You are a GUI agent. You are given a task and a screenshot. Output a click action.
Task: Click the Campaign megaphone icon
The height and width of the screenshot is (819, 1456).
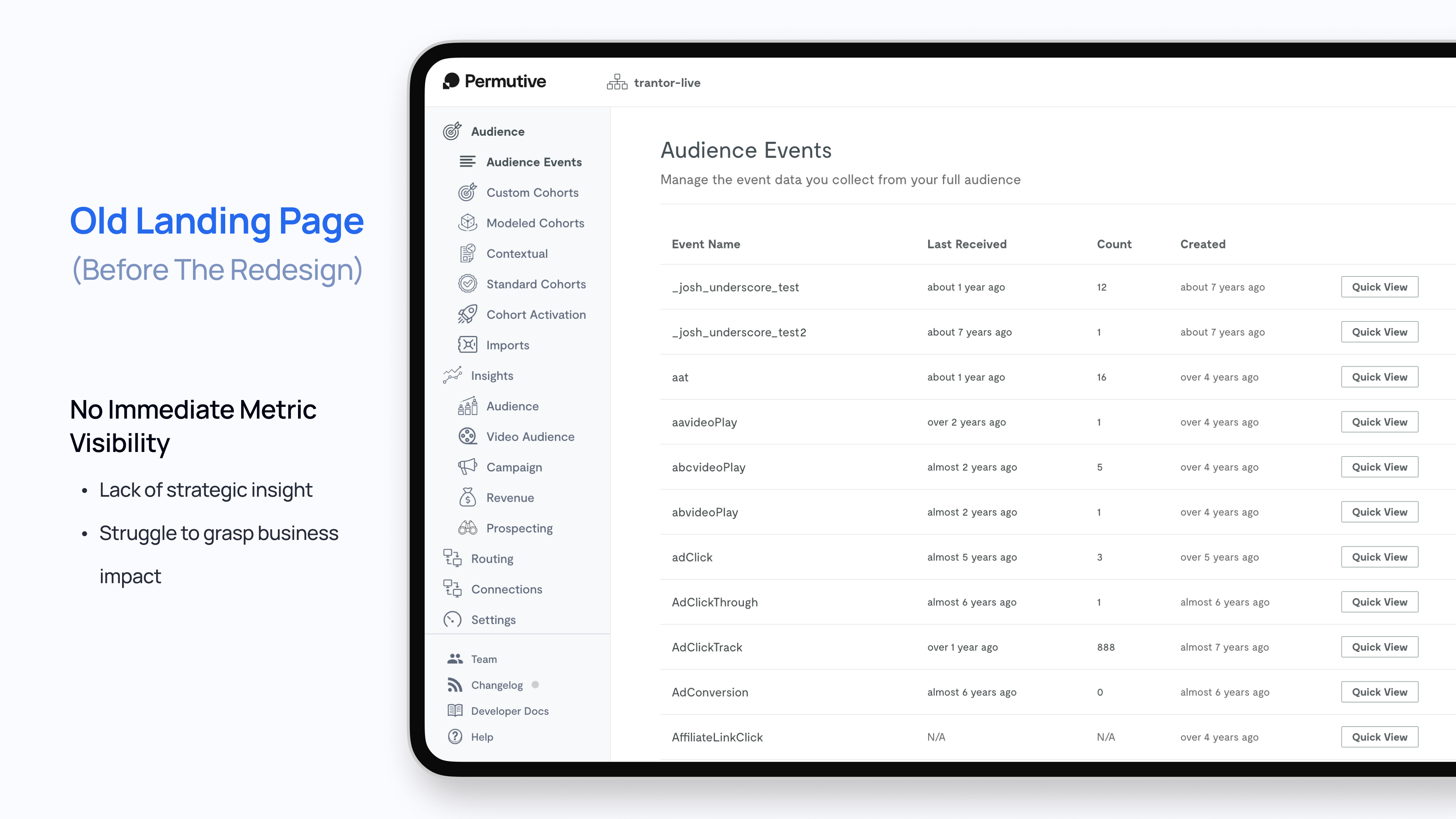(467, 467)
